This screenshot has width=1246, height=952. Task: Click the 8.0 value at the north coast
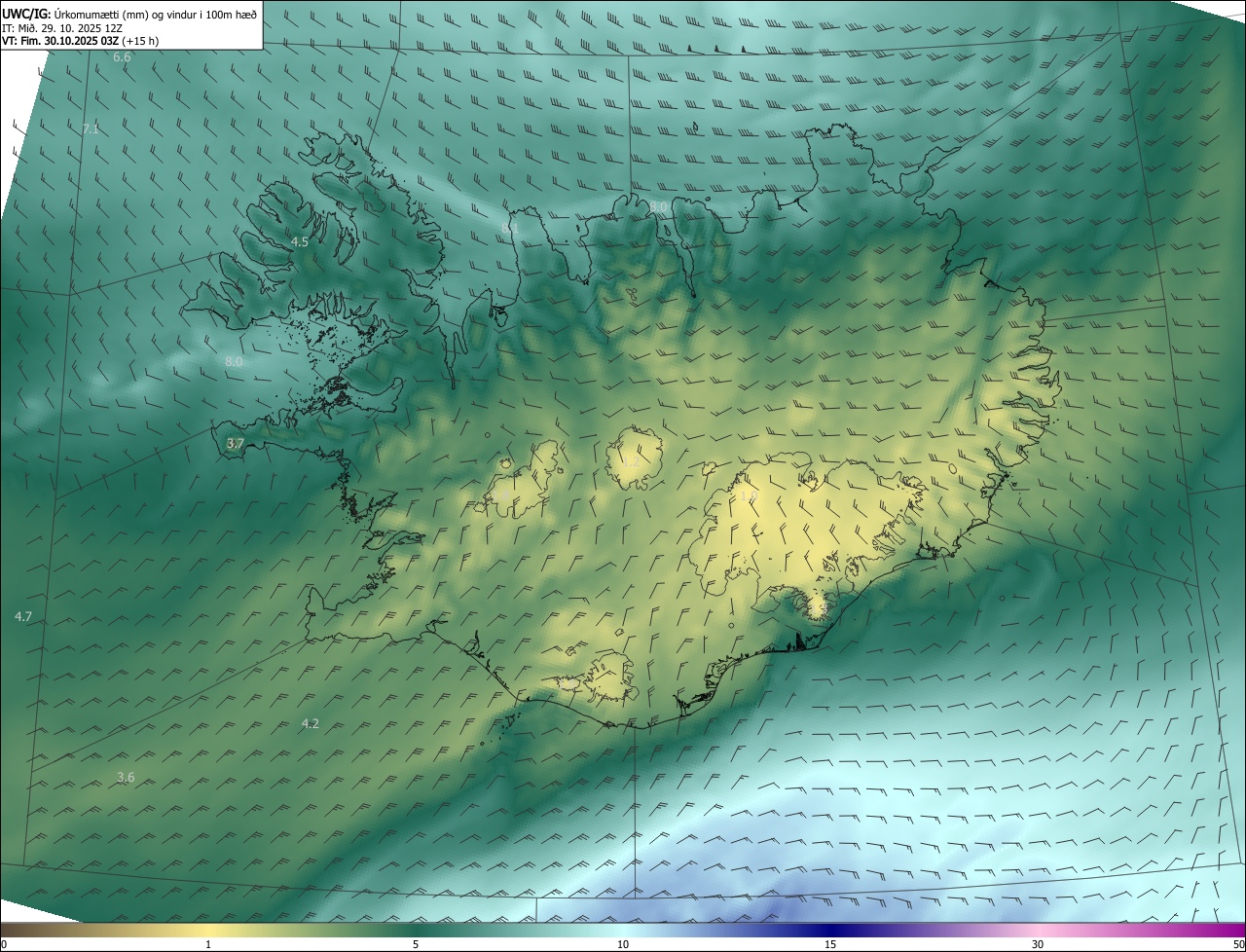point(659,206)
